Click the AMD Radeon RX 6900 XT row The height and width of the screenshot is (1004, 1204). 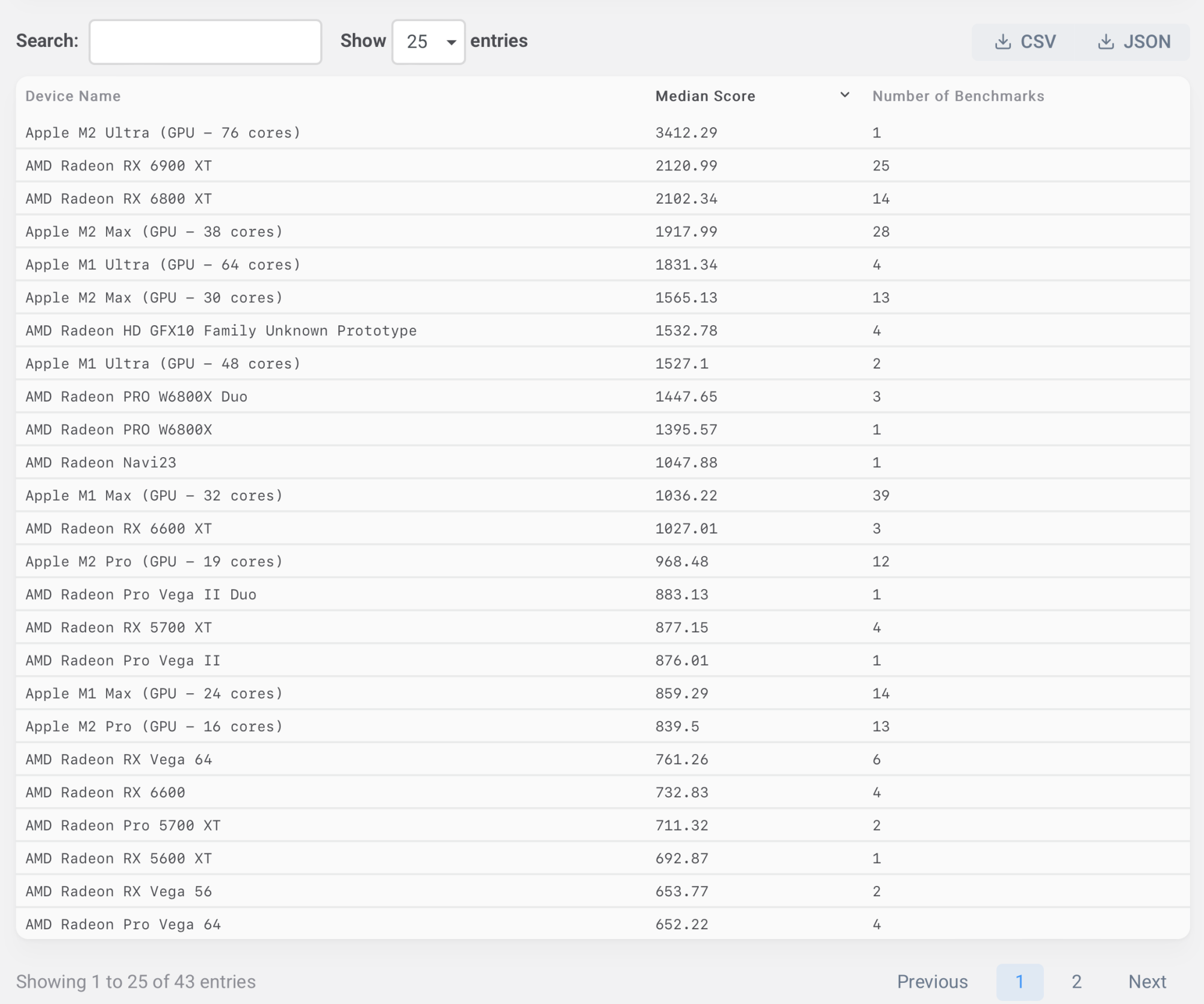[x=119, y=166]
